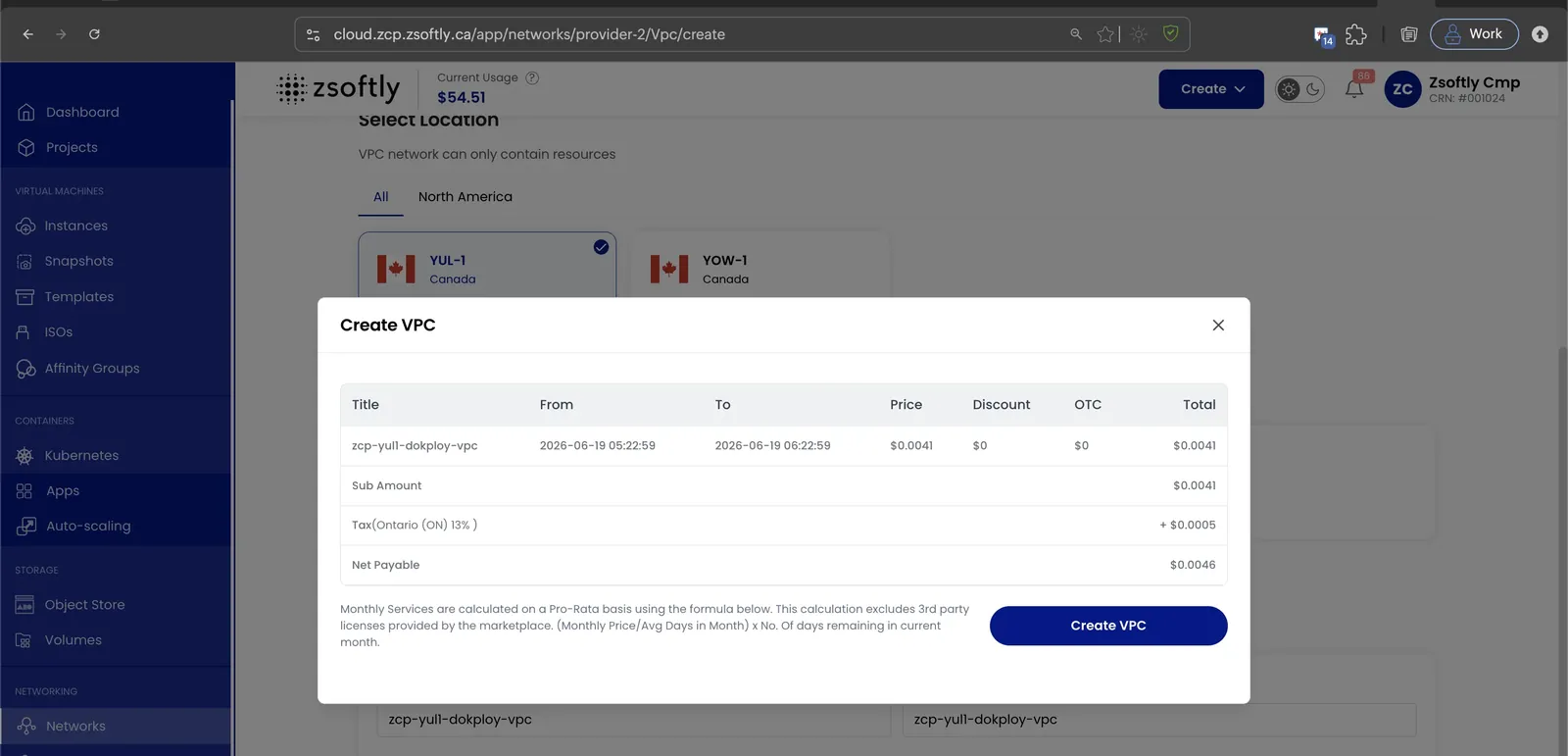Open the browser extensions puzzle icon
This screenshot has height=756, width=1568.
(1356, 34)
